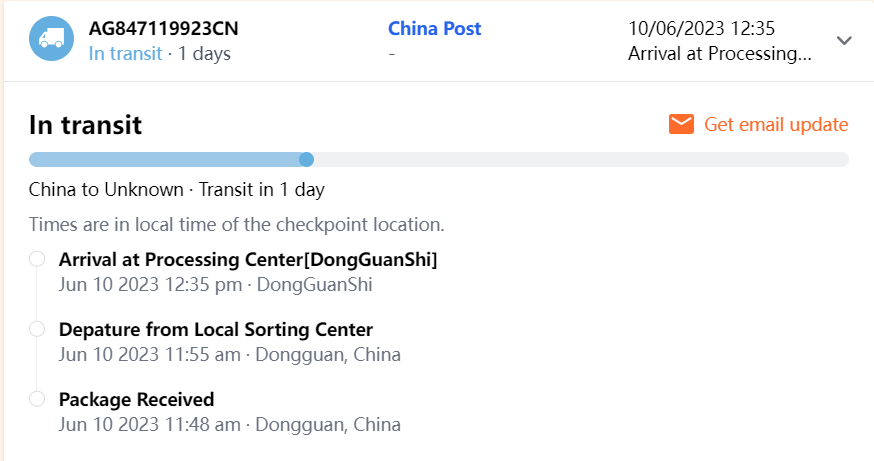
Task: Click the truncated "Arrival at Processing..." header text
Action: pos(719,53)
